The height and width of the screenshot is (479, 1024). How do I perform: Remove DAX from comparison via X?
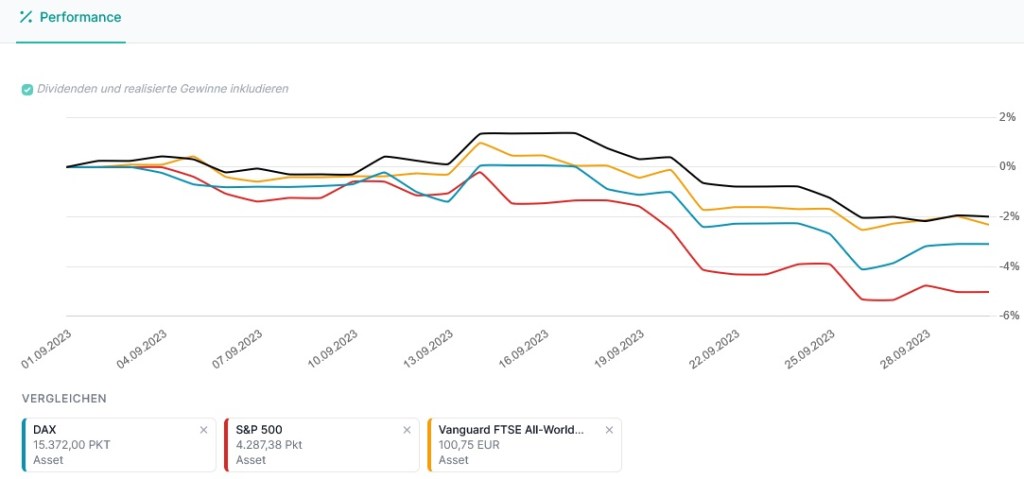tap(204, 430)
